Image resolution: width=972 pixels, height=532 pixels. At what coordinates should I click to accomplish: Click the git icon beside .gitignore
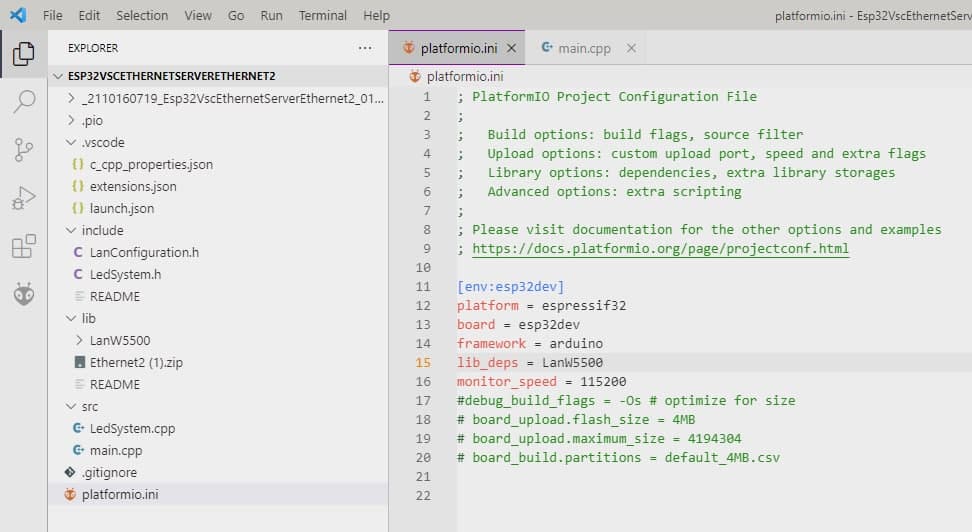tap(70, 472)
